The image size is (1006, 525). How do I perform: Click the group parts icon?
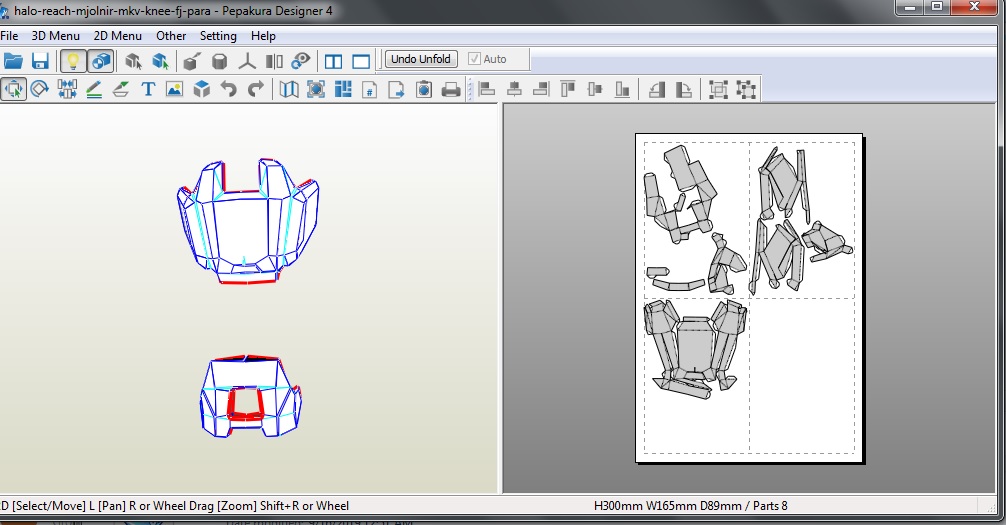[x=718, y=89]
